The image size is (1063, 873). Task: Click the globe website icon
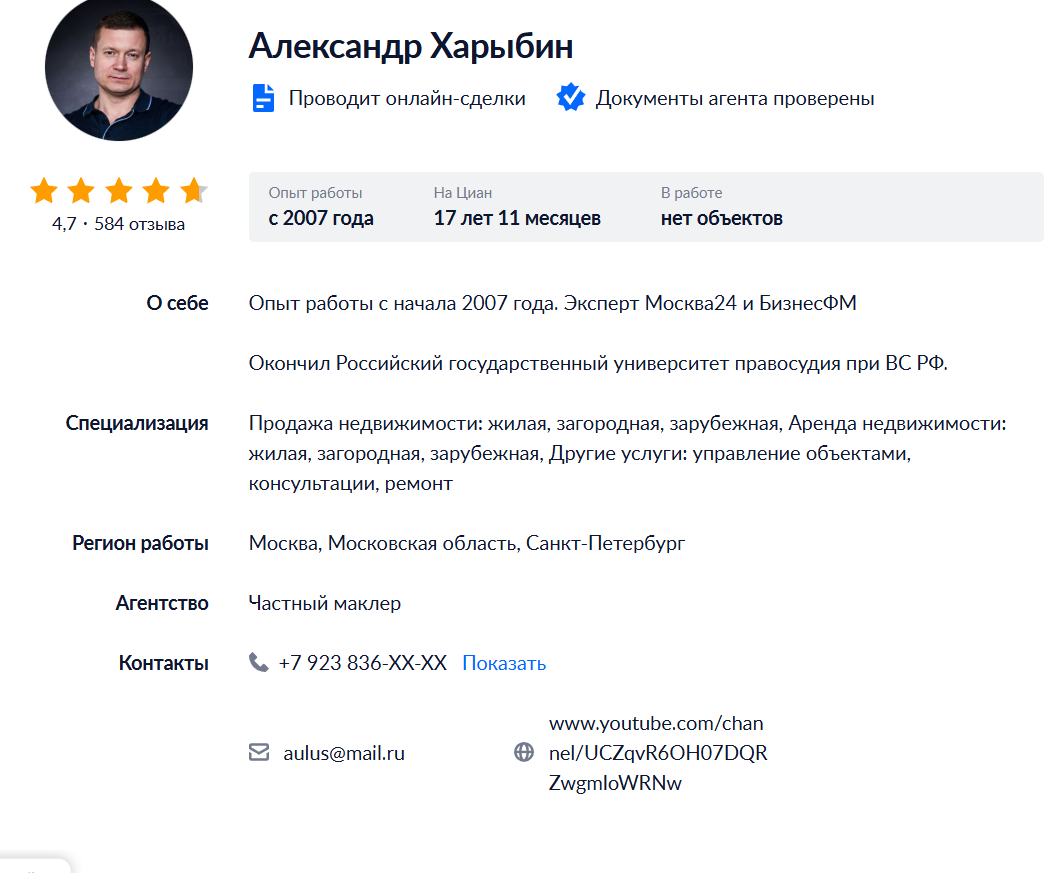(x=524, y=753)
